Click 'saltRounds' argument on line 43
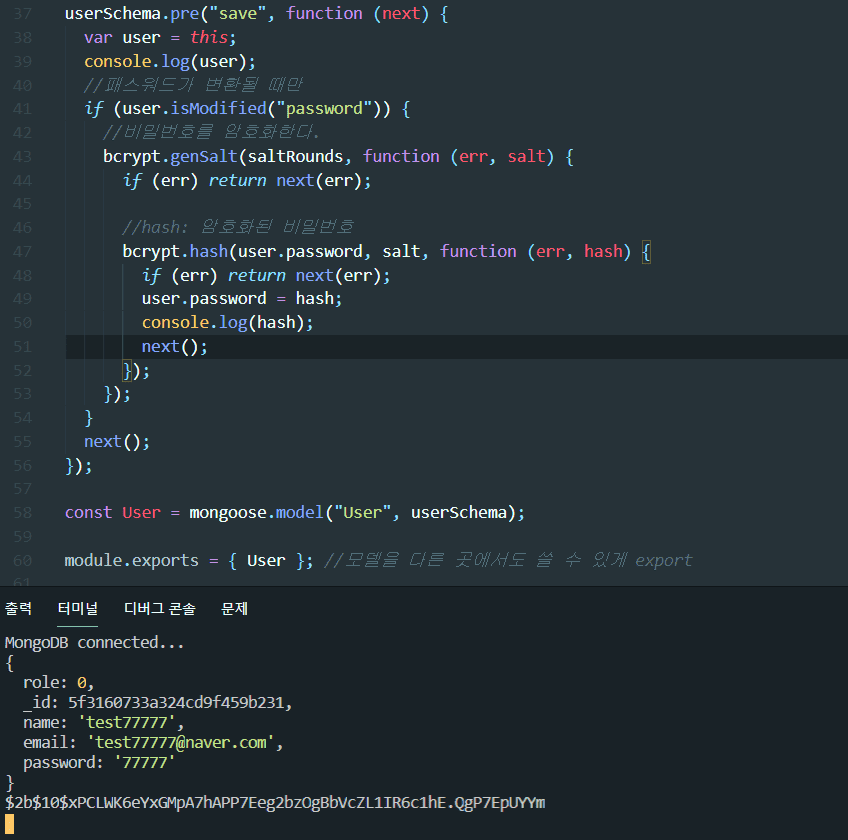This screenshot has height=840, width=848. pos(295,156)
